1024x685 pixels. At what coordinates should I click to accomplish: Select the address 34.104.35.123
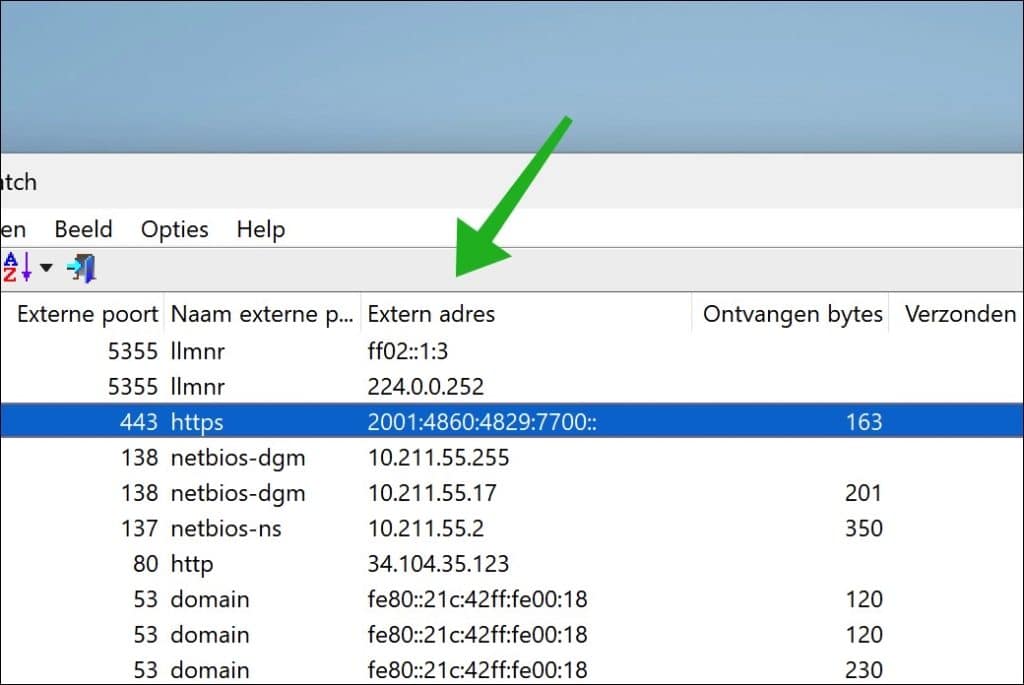pyautogui.click(x=438, y=564)
